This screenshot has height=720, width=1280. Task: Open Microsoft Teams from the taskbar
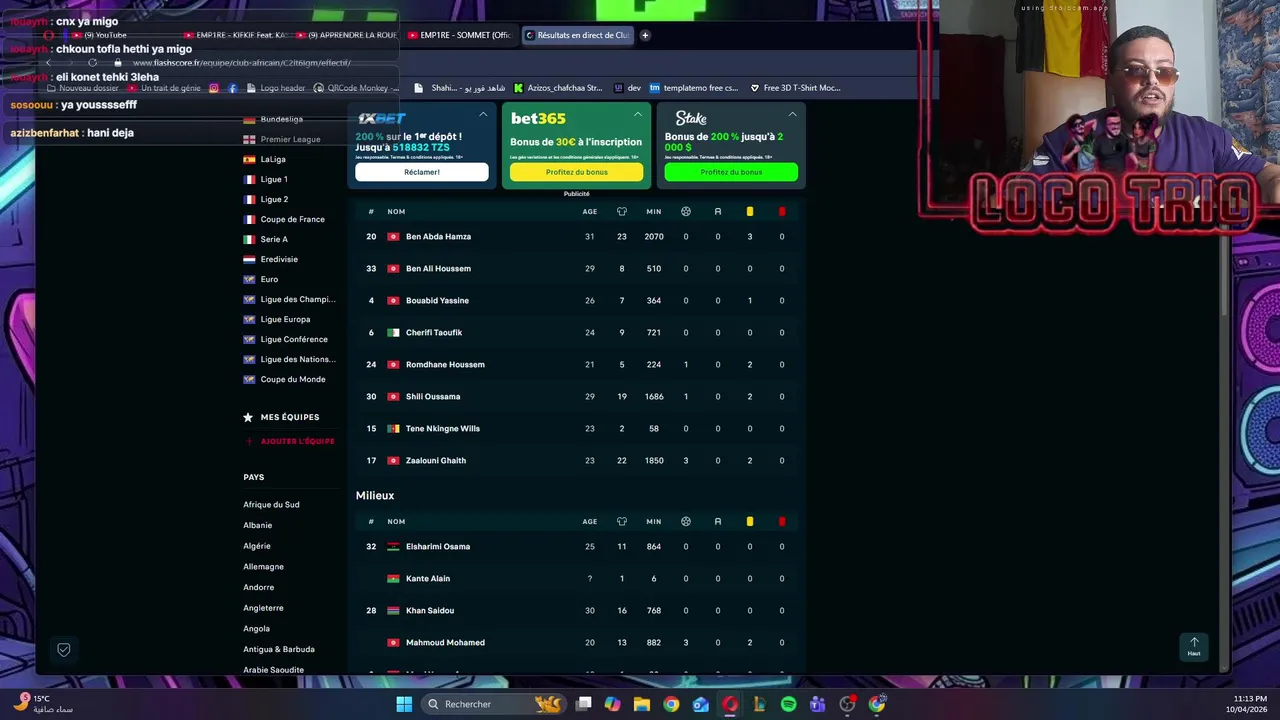(x=817, y=704)
